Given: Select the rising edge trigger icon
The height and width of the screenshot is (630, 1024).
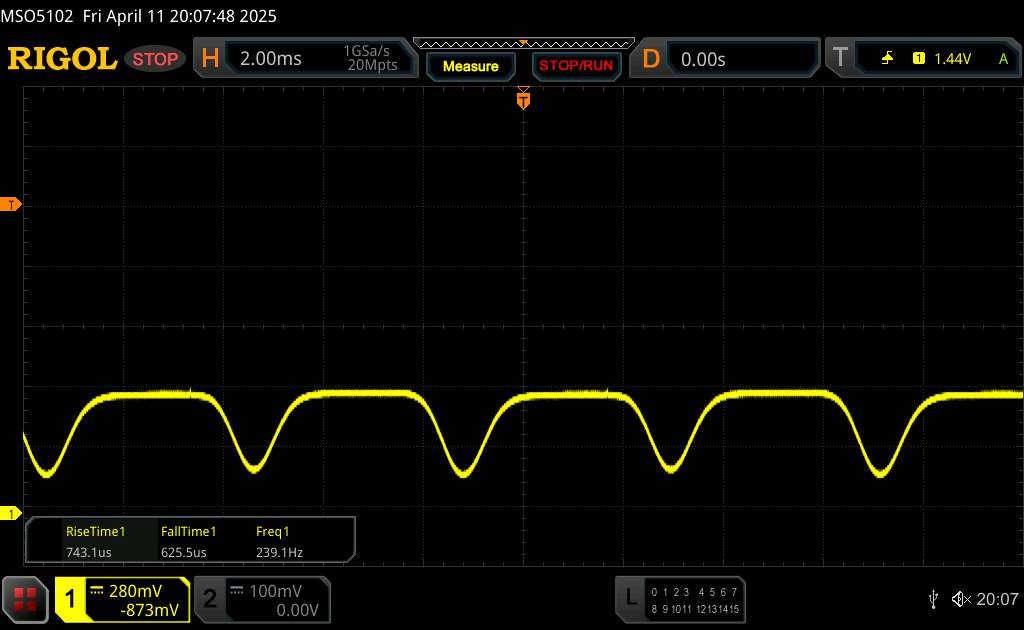Looking at the screenshot, I should point(887,59).
